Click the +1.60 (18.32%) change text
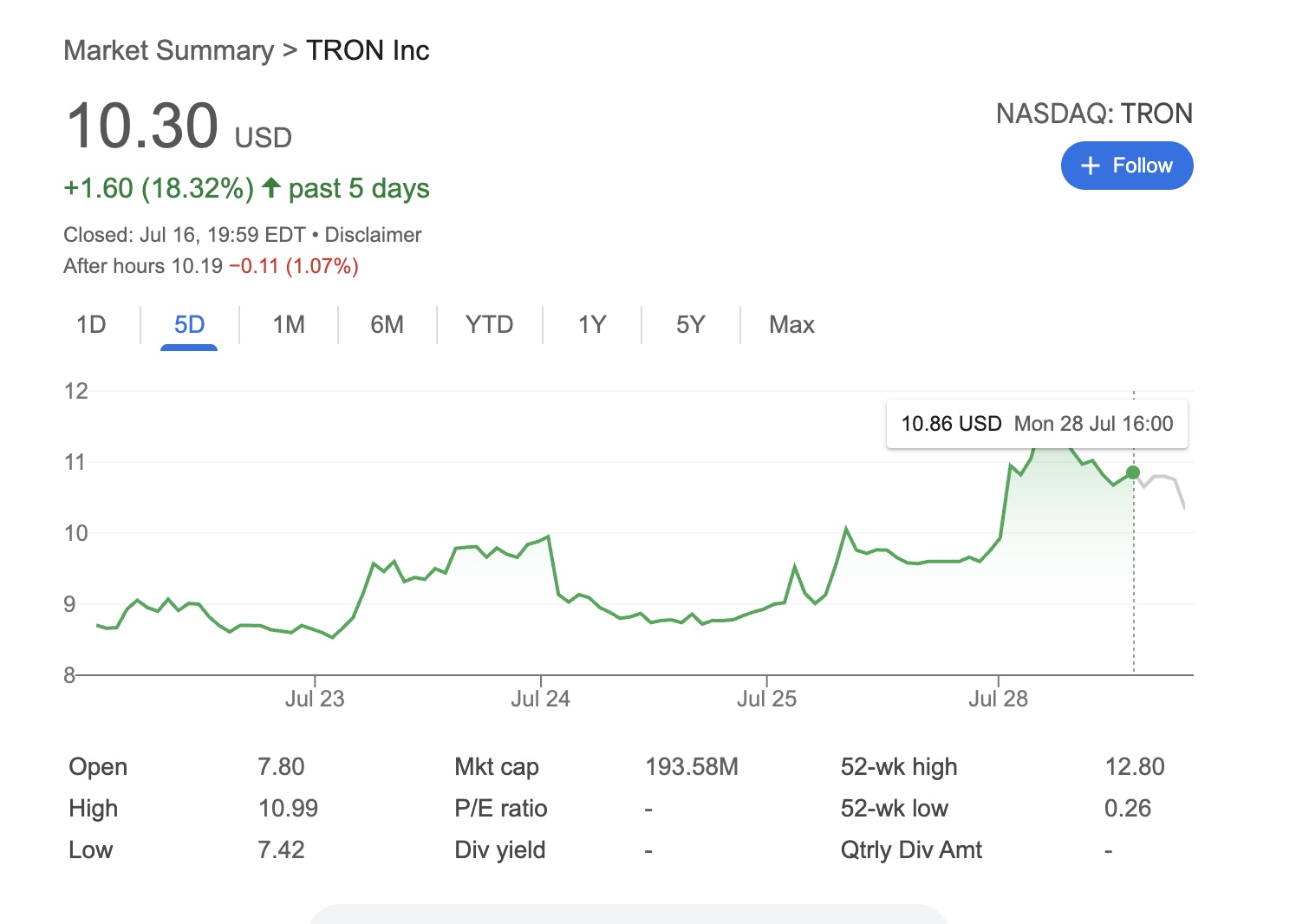1309x924 pixels. click(159, 188)
